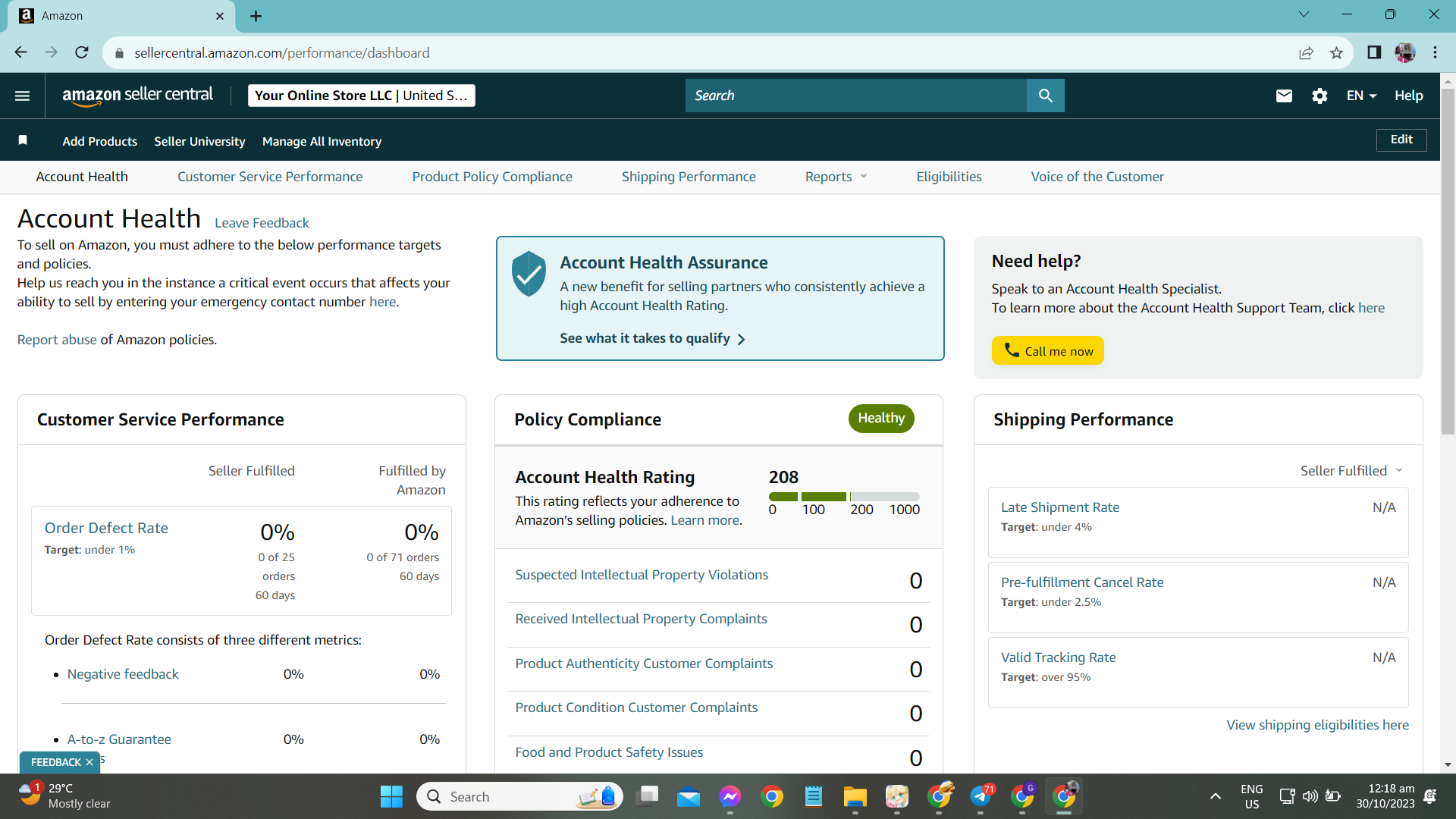
Task: Open Negative feedback metric link
Action: coord(123,674)
